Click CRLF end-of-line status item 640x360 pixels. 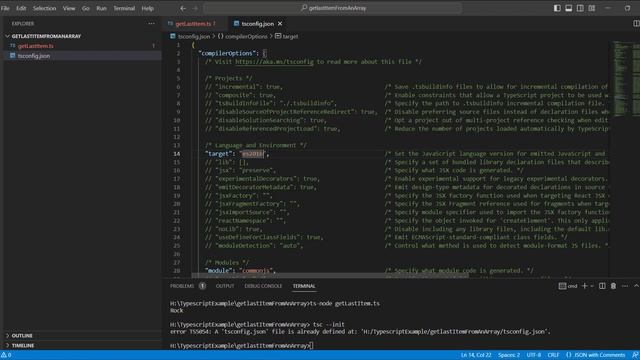point(553,355)
